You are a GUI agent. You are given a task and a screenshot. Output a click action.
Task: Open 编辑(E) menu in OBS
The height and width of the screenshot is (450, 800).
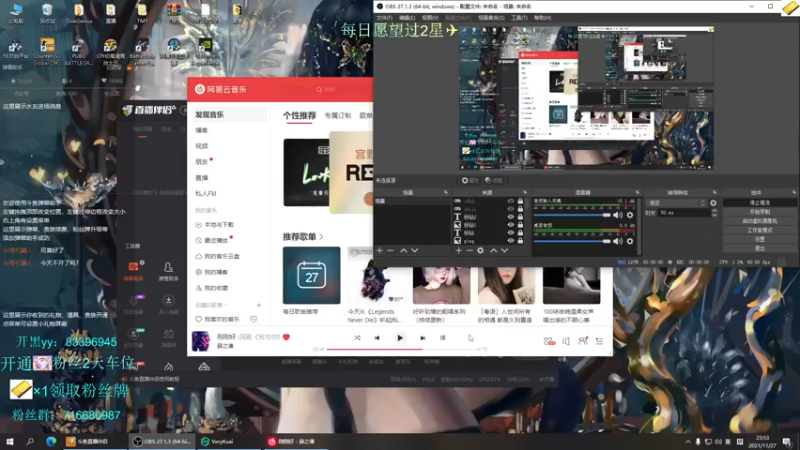407,18
